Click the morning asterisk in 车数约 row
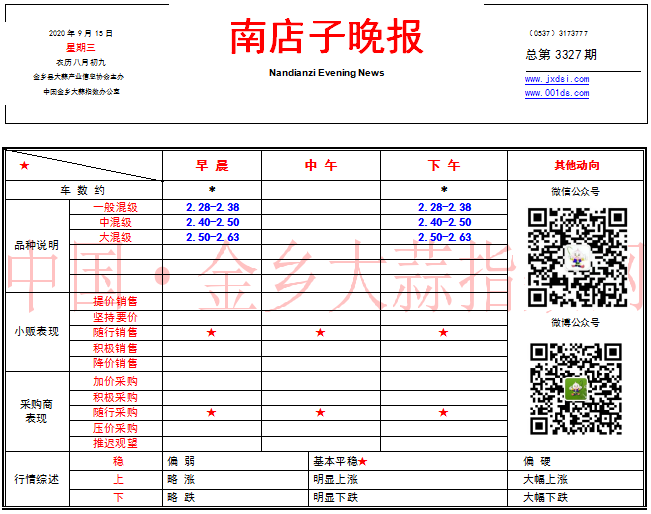The image size is (651, 514). click(212, 190)
